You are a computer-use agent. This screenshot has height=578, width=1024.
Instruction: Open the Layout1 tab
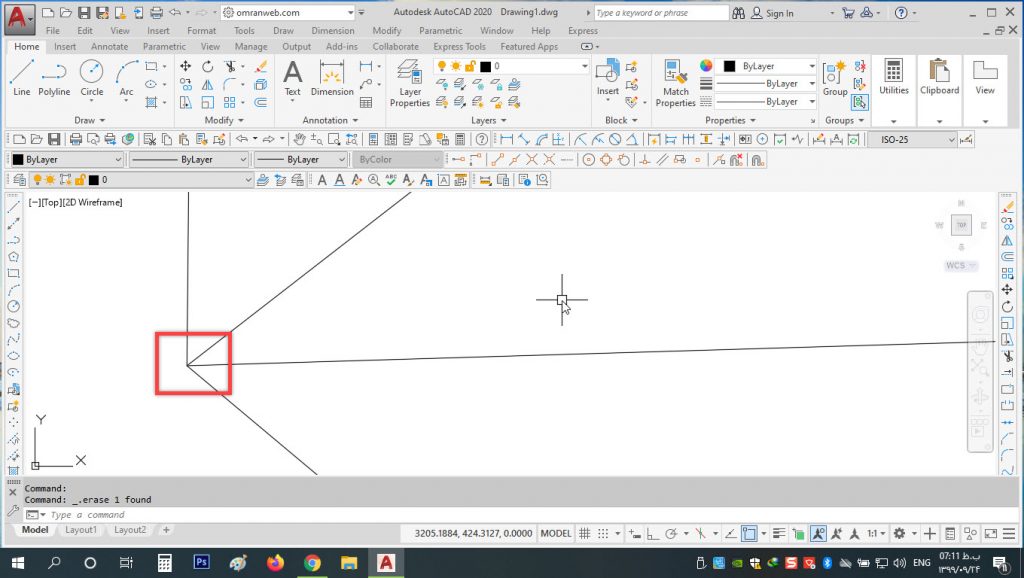[x=81, y=530]
